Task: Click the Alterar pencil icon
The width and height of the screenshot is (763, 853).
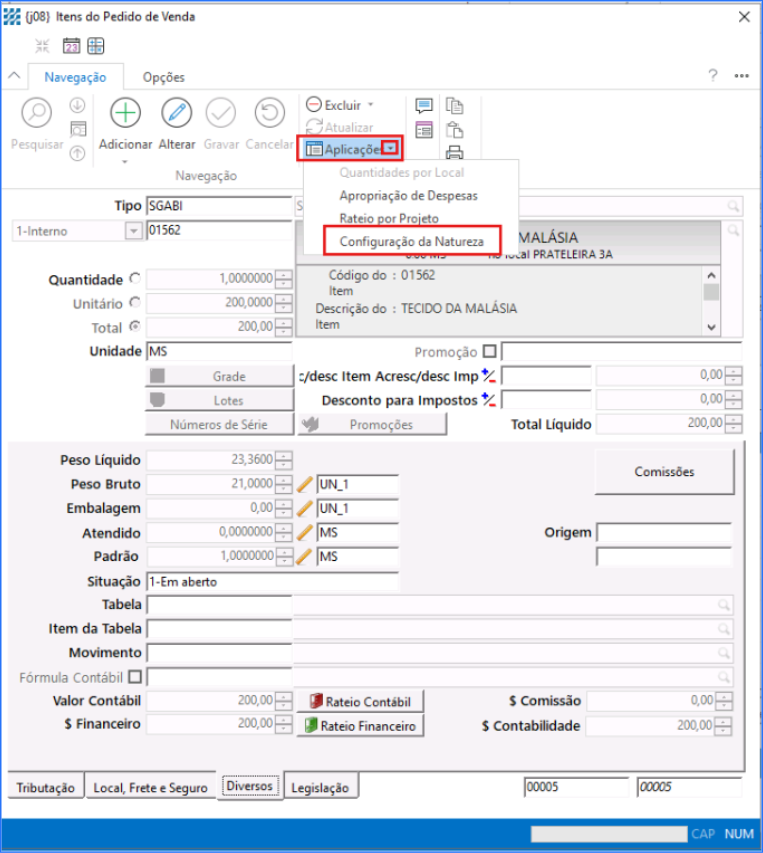Action: [176, 113]
